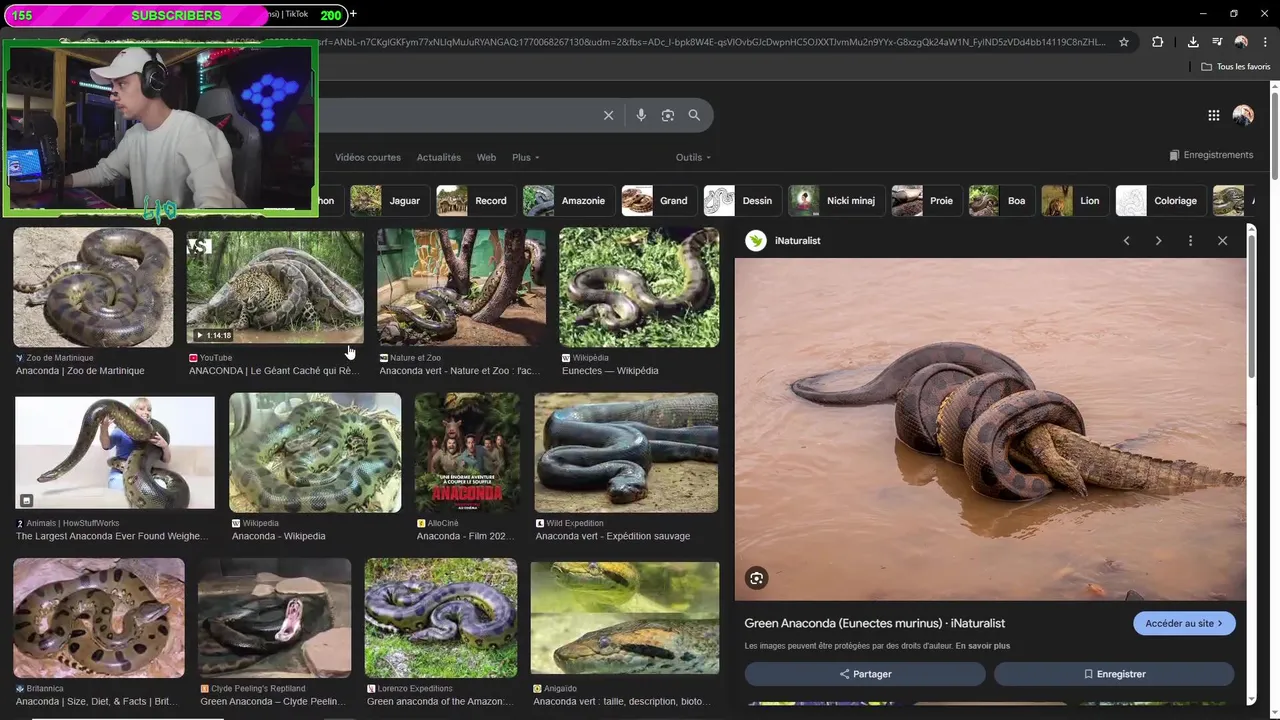Filter images by the Proie chip
Screen dimensions: 1280x720
tap(927, 201)
